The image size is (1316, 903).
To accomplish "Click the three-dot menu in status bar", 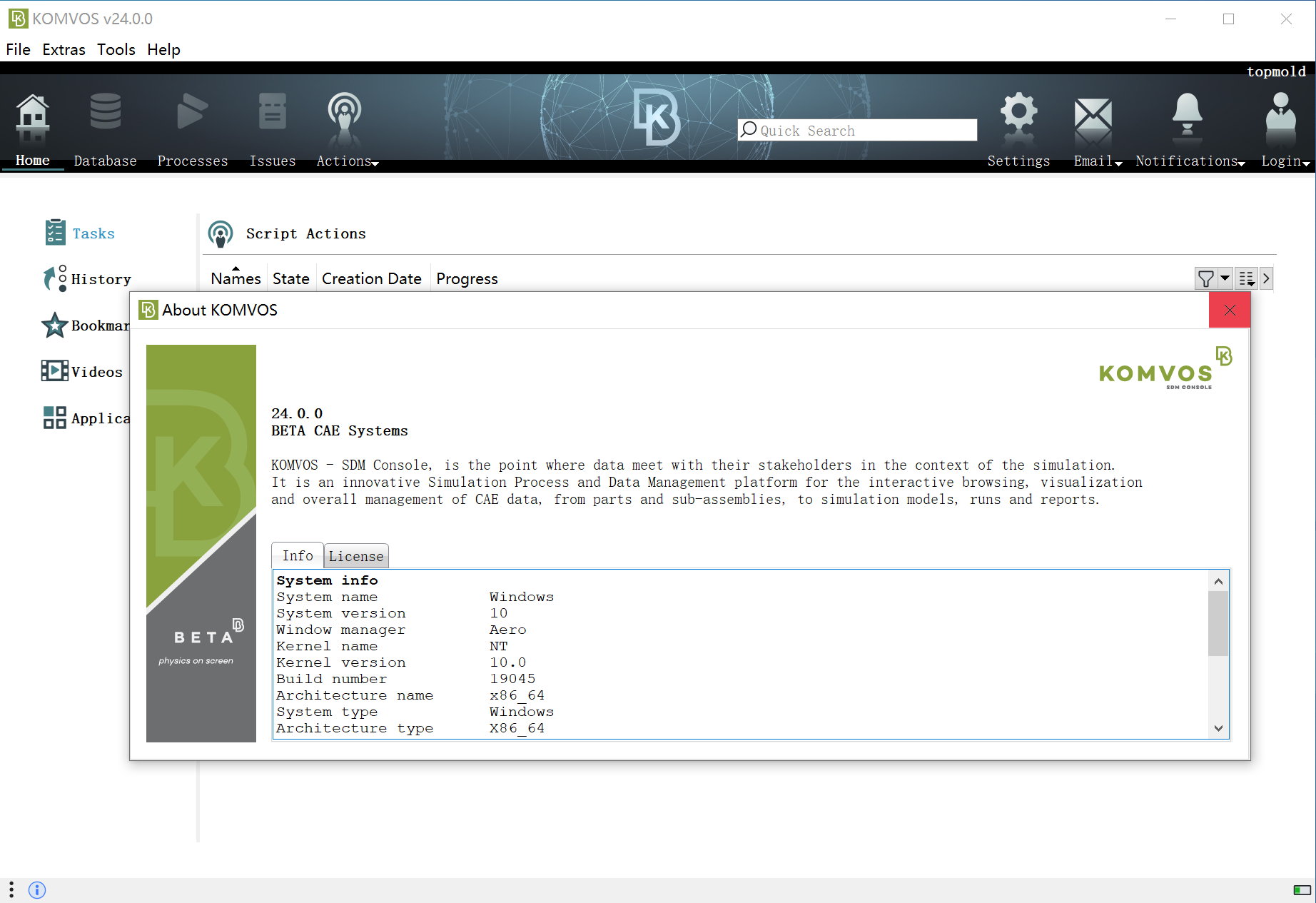I will (x=11, y=889).
